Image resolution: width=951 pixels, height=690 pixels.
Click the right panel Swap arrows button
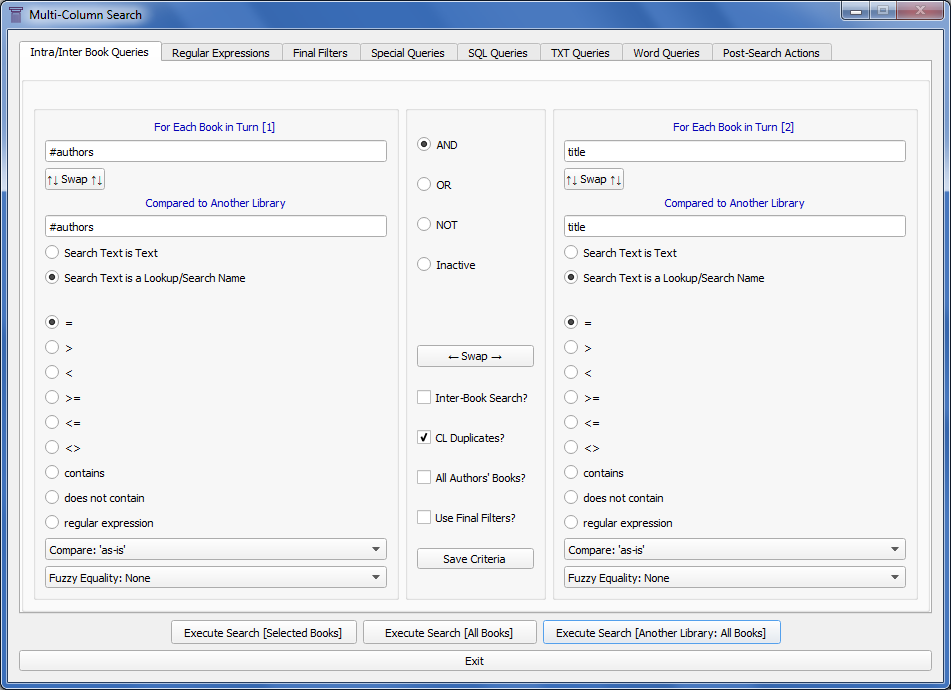click(594, 179)
